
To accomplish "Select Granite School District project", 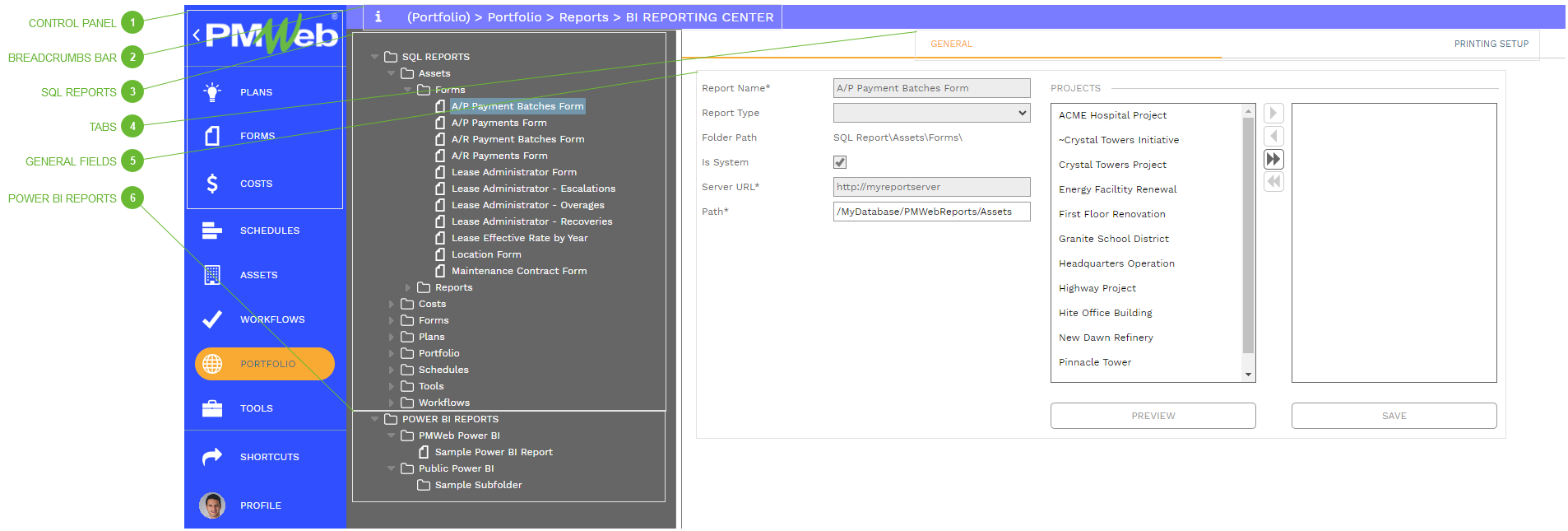I will pyautogui.click(x=1113, y=239).
